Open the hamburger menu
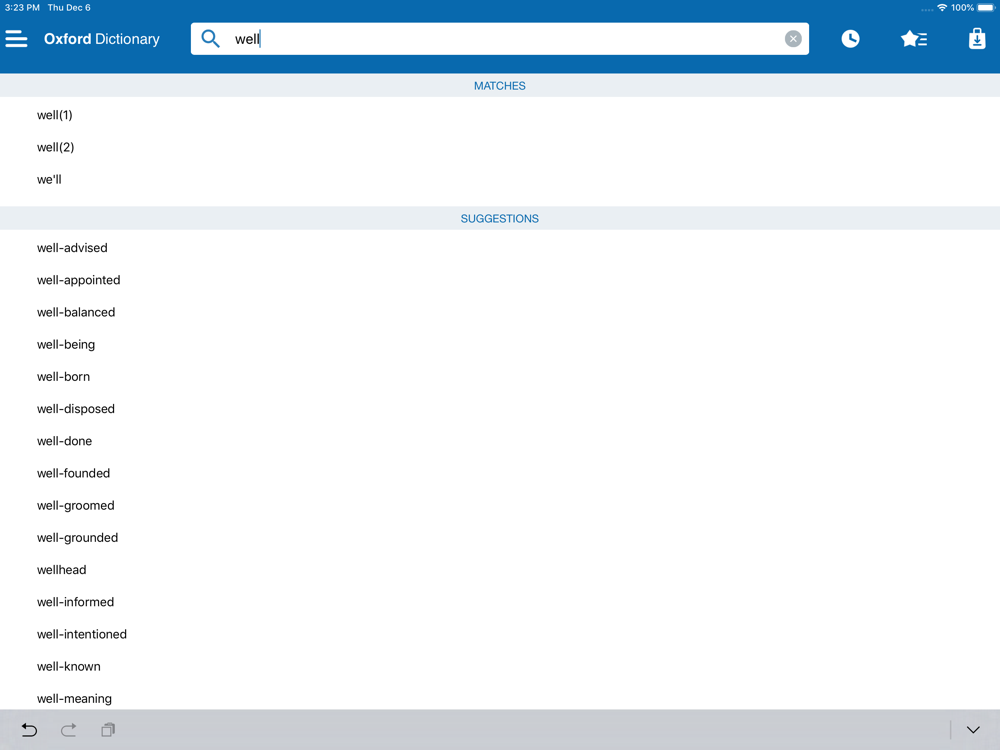This screenshot has width=1000, height=750. (x=17, y=39)
